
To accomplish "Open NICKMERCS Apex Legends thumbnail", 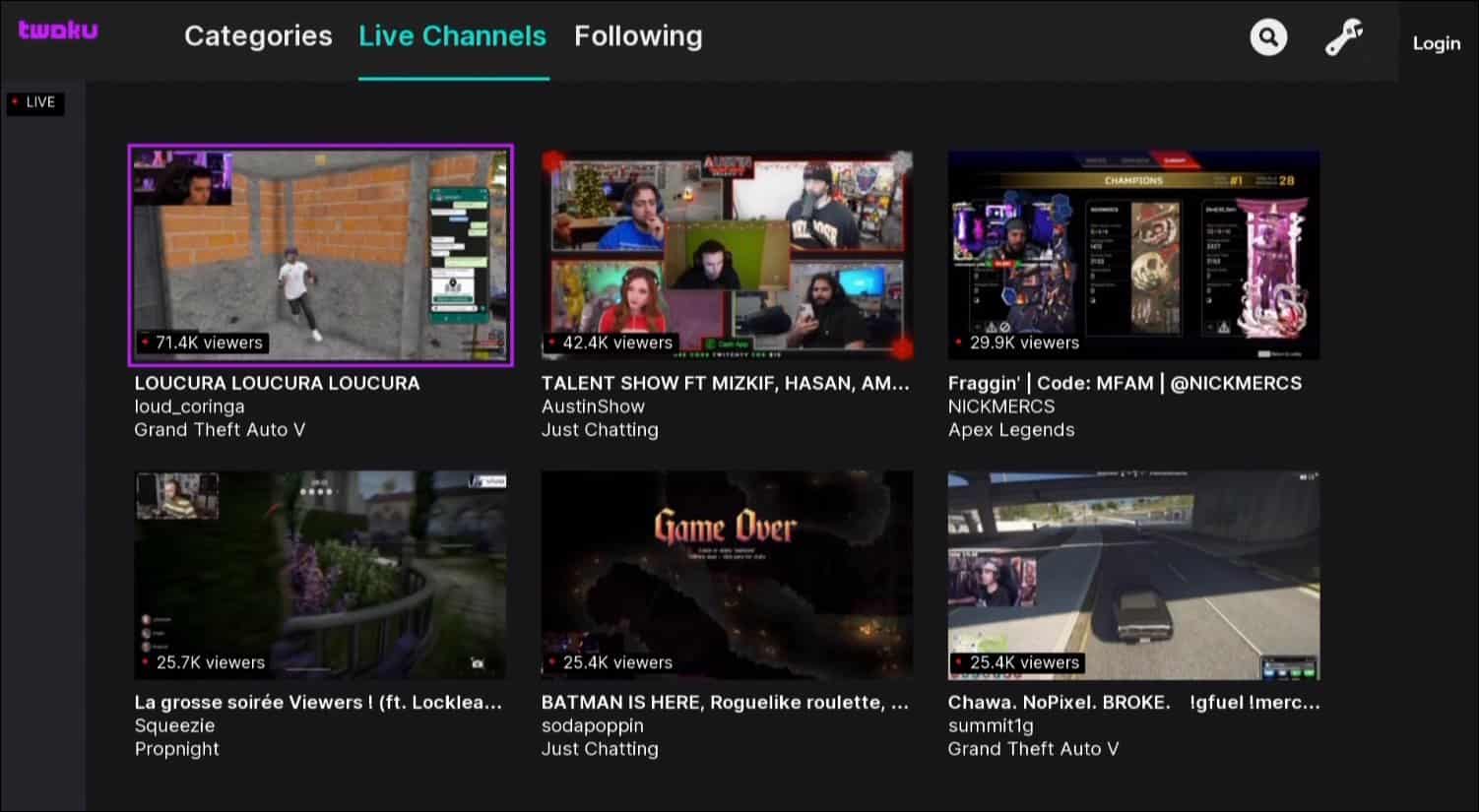I will click(1133, 255).
